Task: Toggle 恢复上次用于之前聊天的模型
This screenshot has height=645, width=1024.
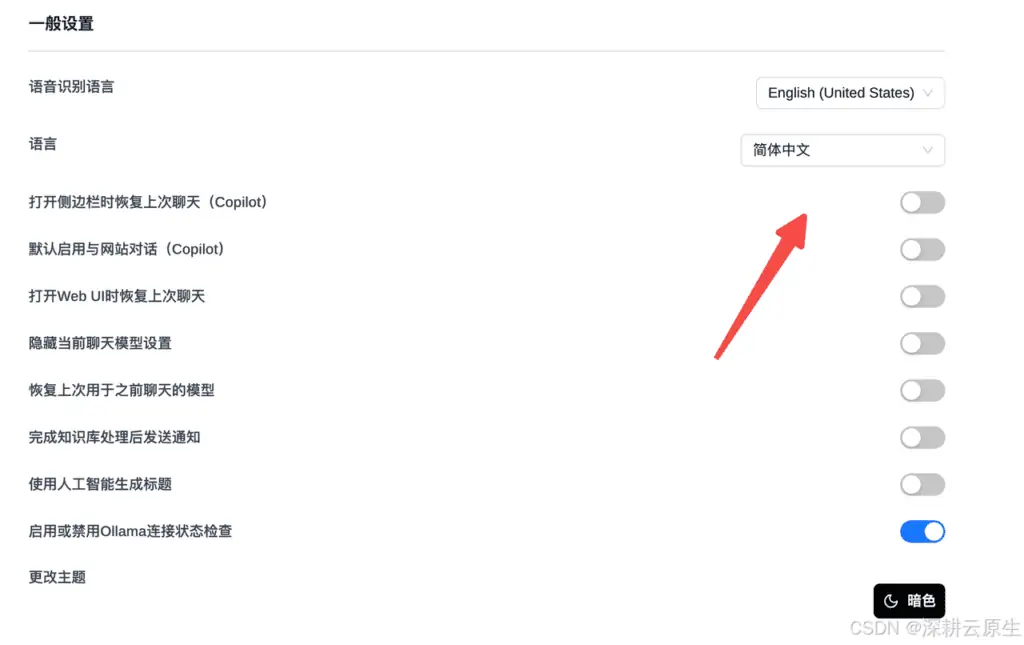Action: pyautogui.click(x=921, y=390)
